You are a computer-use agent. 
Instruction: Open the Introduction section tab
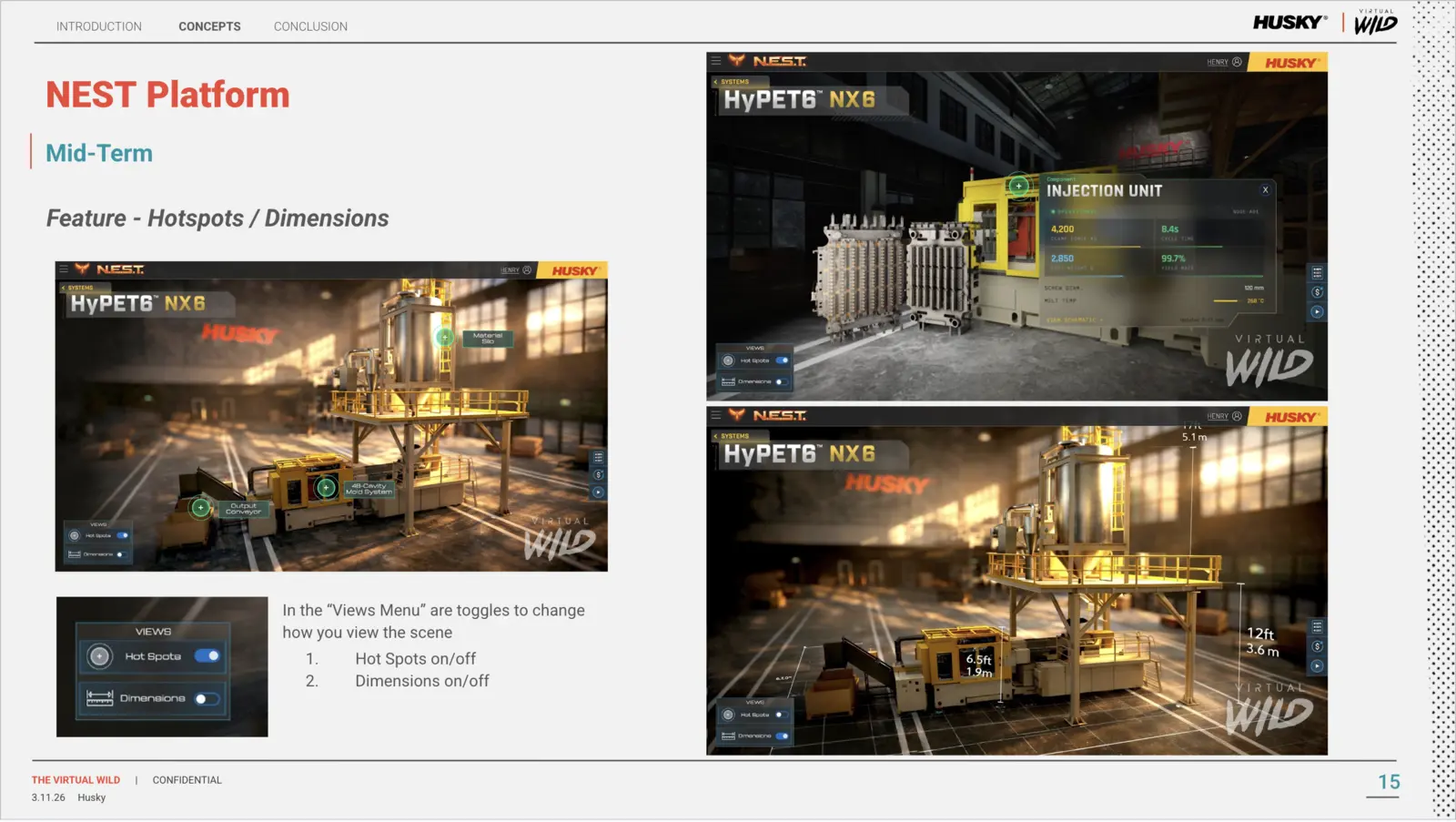99,26
